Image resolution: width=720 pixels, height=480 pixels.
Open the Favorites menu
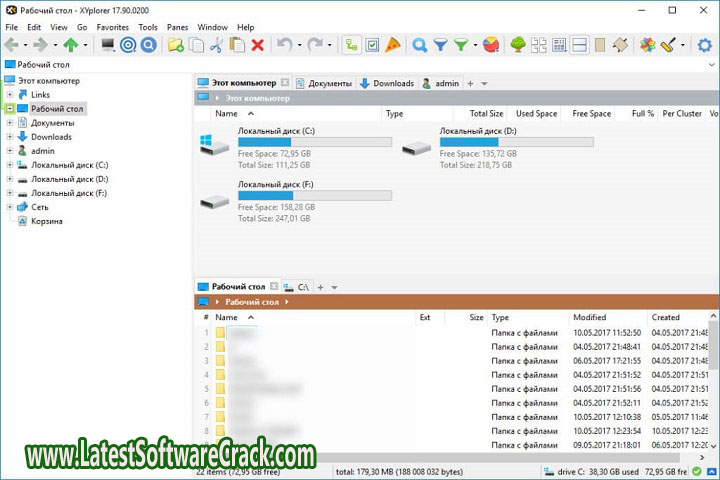(111, 27)
